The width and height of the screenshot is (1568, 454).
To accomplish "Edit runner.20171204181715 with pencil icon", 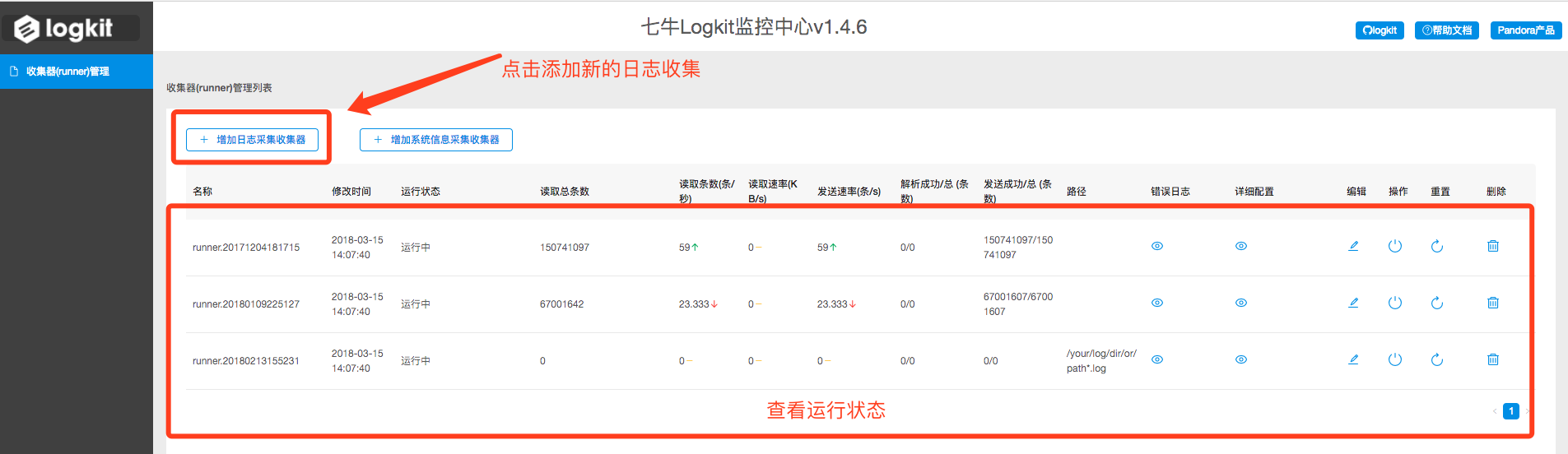I will (x=1353, y=246).
